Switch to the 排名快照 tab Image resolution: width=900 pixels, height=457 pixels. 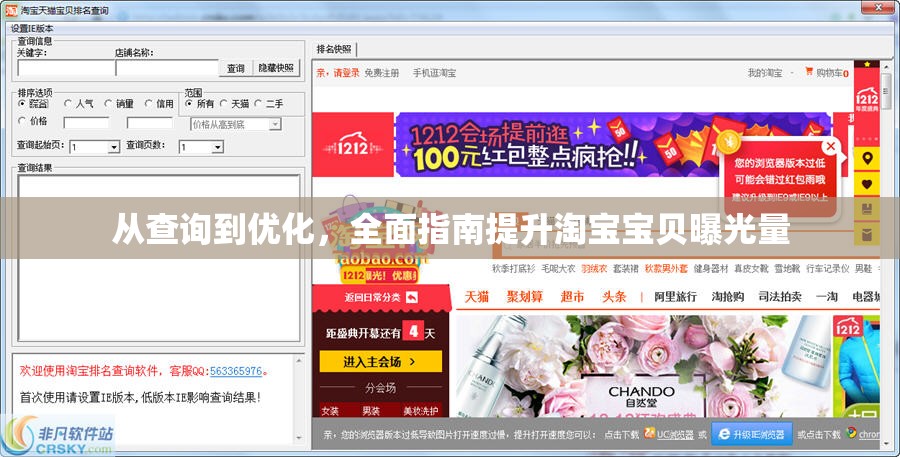click(334, 49)
